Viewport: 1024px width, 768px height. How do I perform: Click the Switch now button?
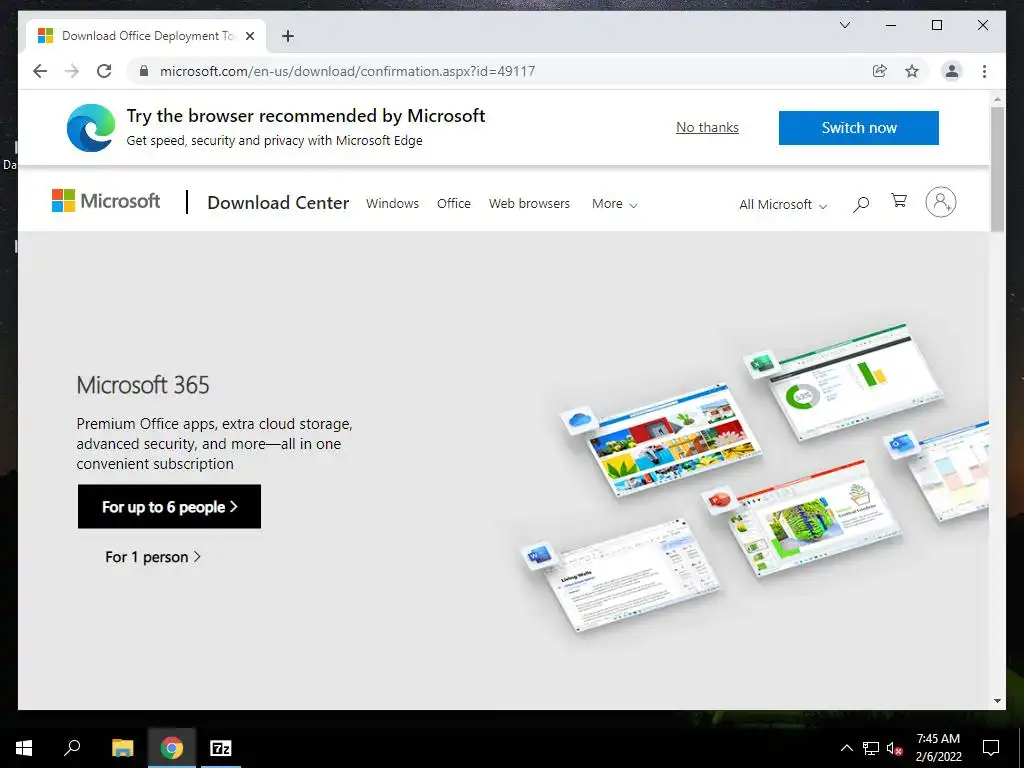coord(859,128)
